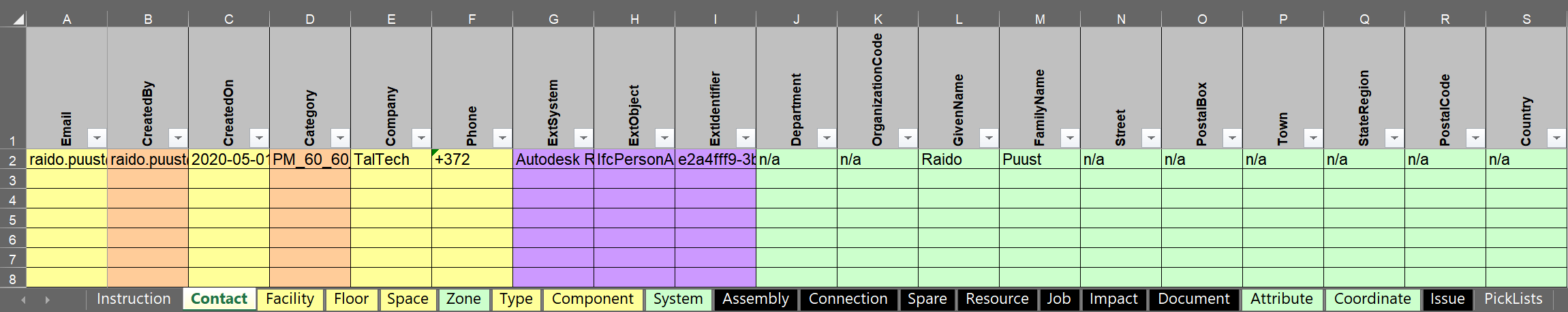Open the GivenName filter dropdown
Screen dimensions: 1568x312
click(x=989, y=138)
